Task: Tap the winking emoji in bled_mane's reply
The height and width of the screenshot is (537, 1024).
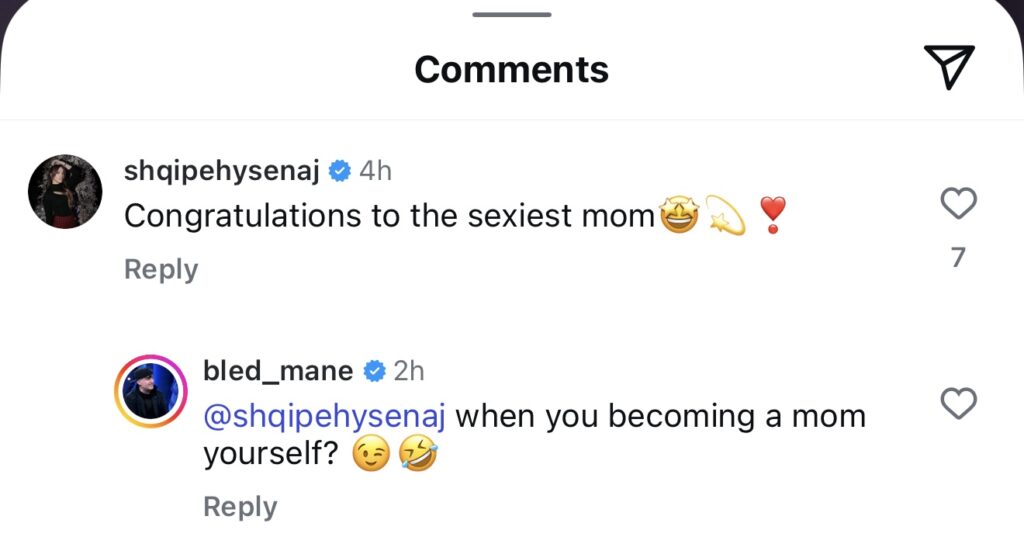Action: coord(371,456)
